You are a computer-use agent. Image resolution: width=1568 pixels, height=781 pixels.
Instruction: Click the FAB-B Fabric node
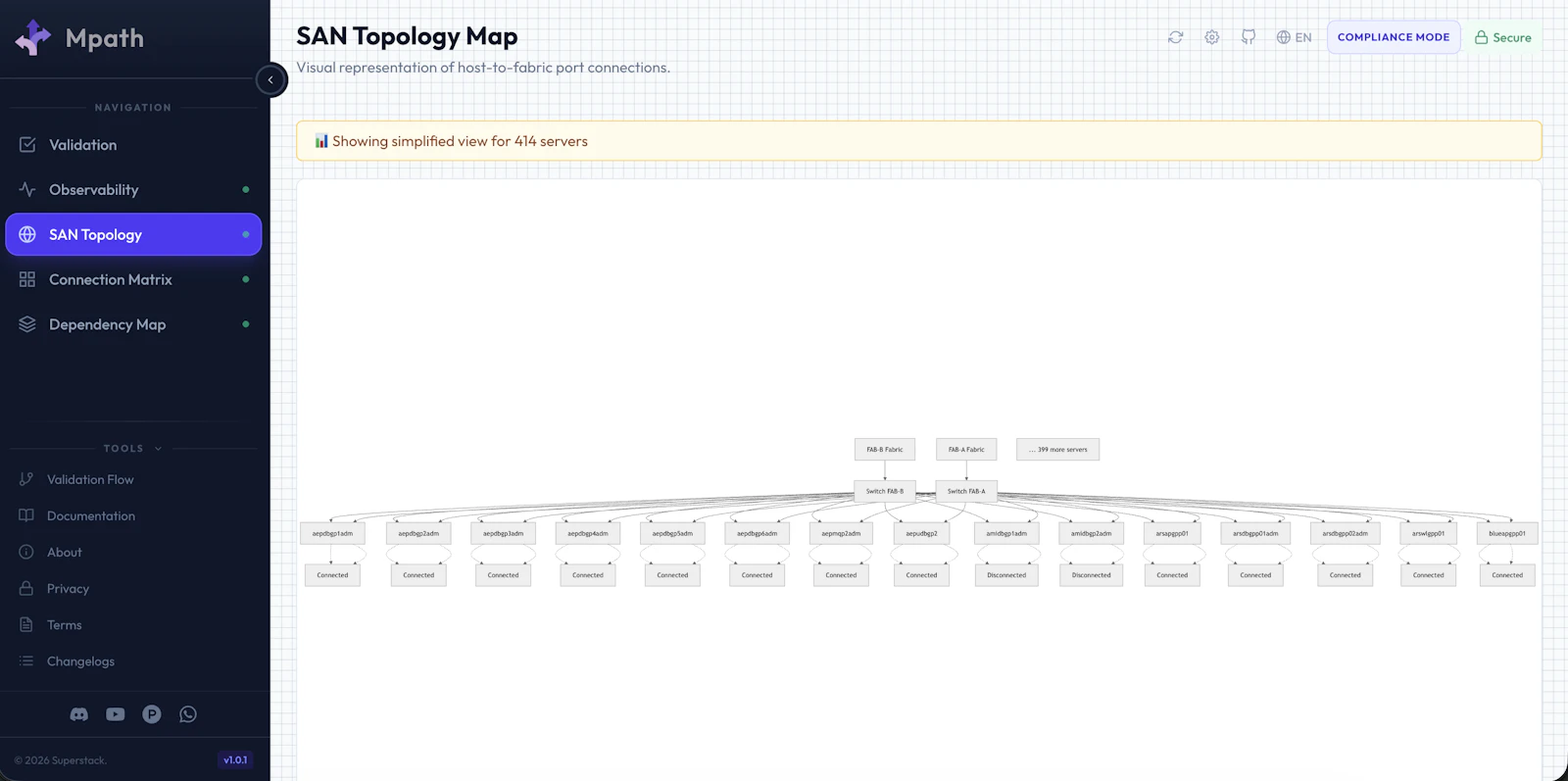(x=885, y=450)
